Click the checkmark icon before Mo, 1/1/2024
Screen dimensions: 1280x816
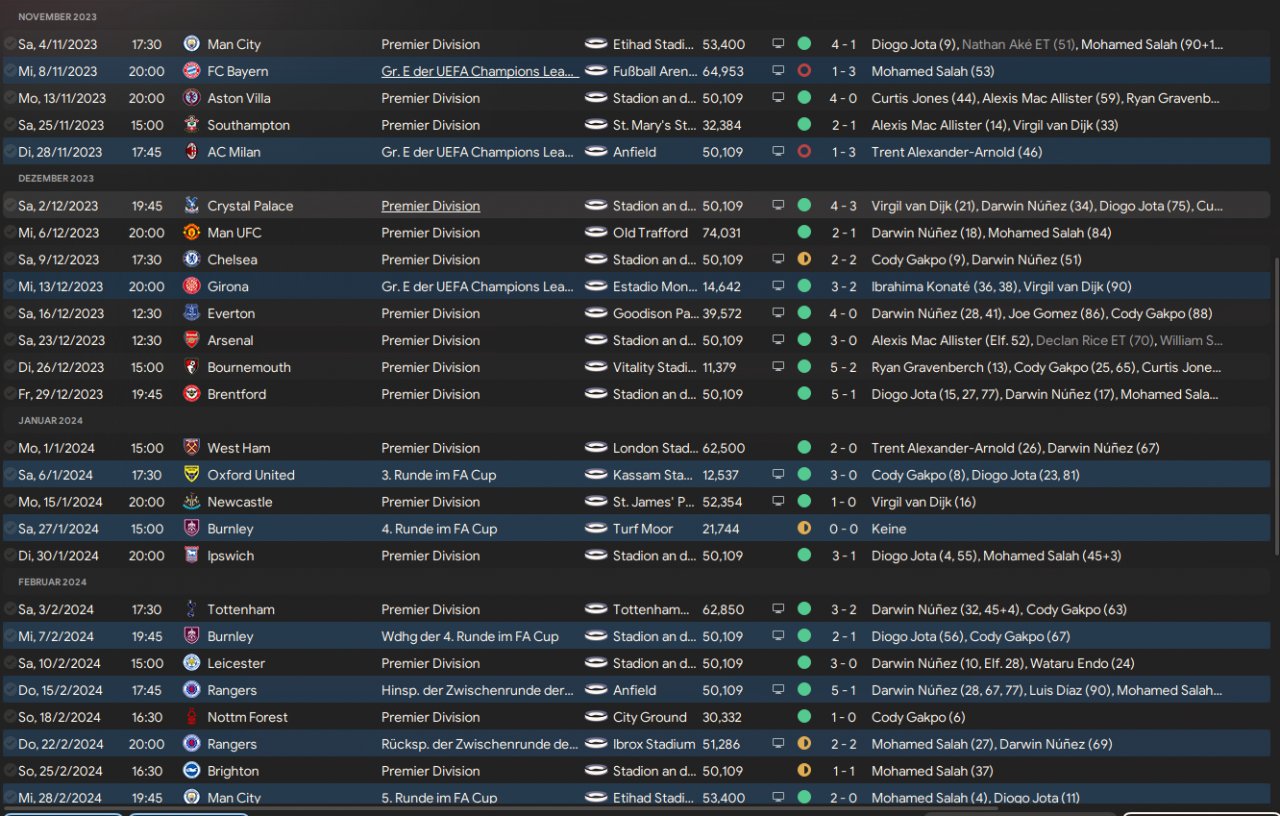pos(9,448)
